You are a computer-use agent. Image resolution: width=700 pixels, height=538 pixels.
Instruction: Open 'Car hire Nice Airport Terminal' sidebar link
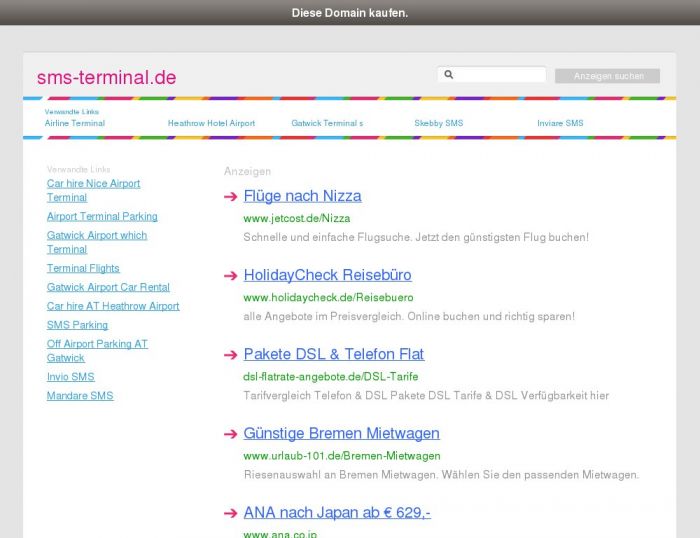93,191
